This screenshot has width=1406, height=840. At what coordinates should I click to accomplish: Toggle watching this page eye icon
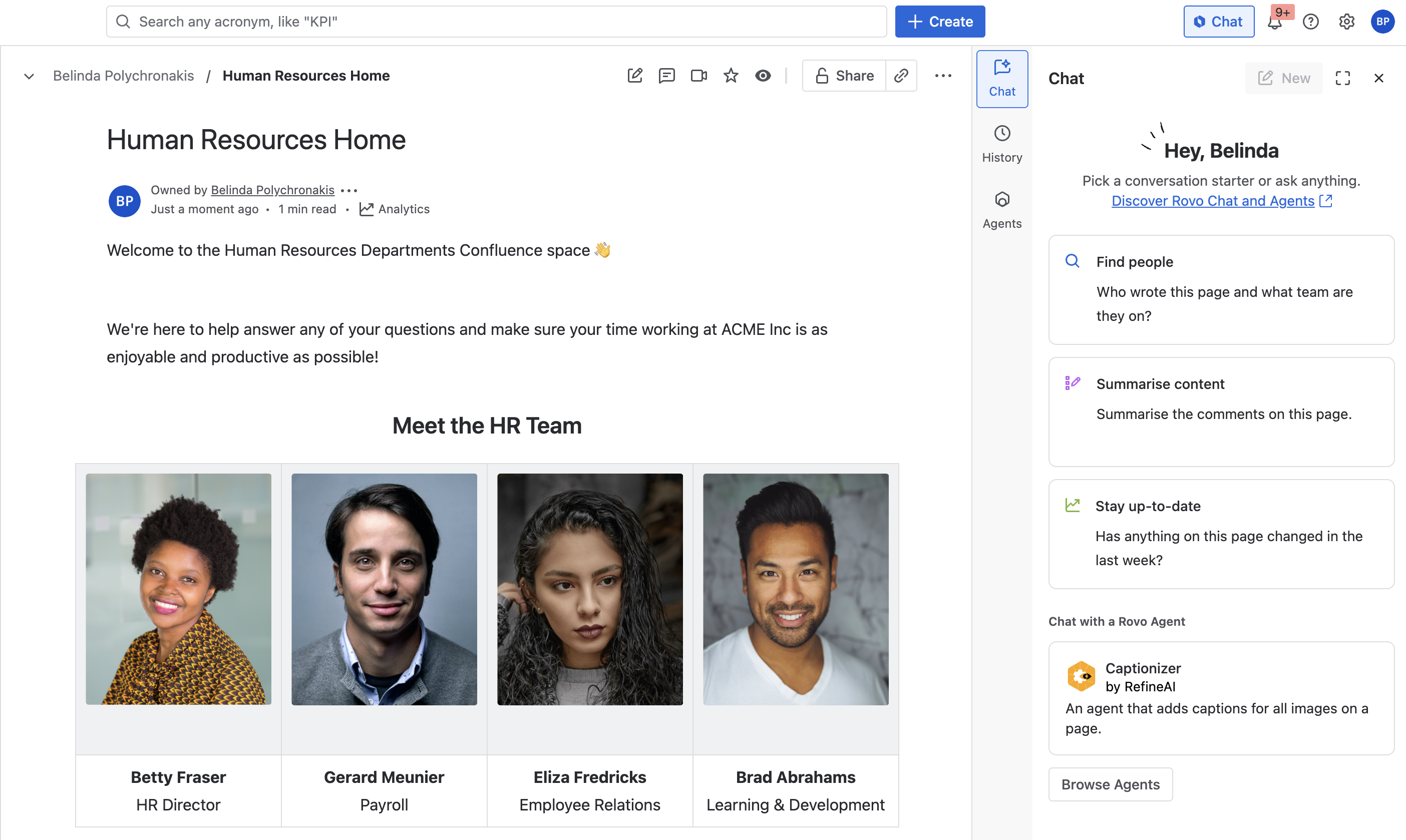[763, 76]
